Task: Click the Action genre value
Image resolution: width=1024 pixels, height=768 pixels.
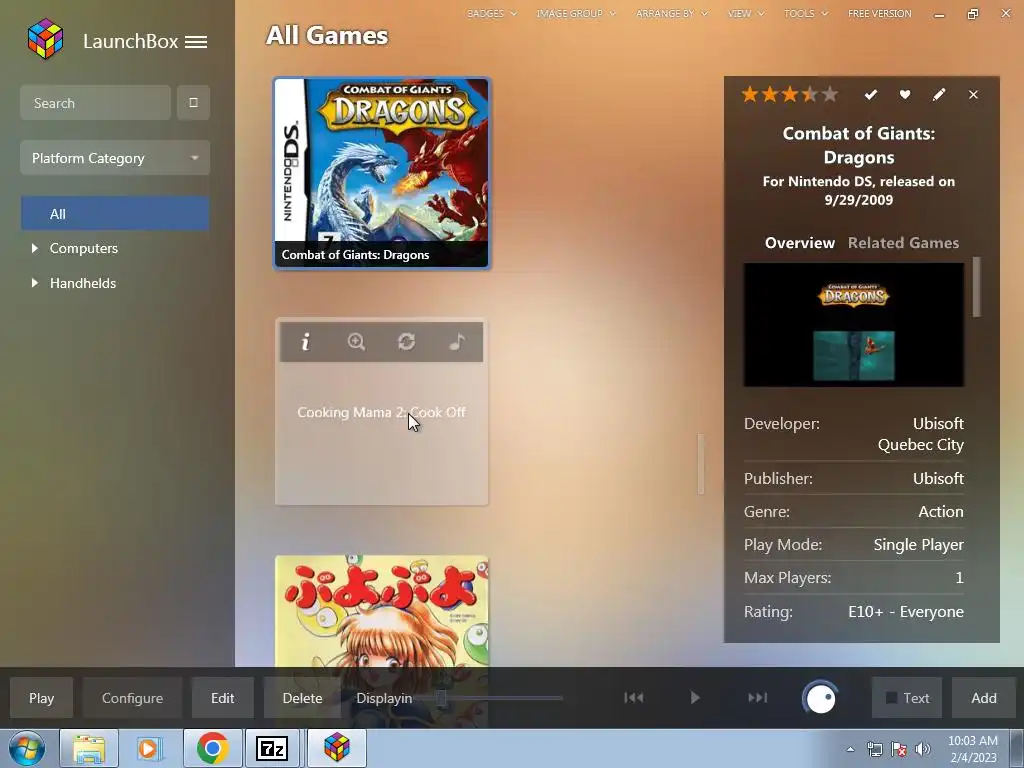Action: point(940,511)
